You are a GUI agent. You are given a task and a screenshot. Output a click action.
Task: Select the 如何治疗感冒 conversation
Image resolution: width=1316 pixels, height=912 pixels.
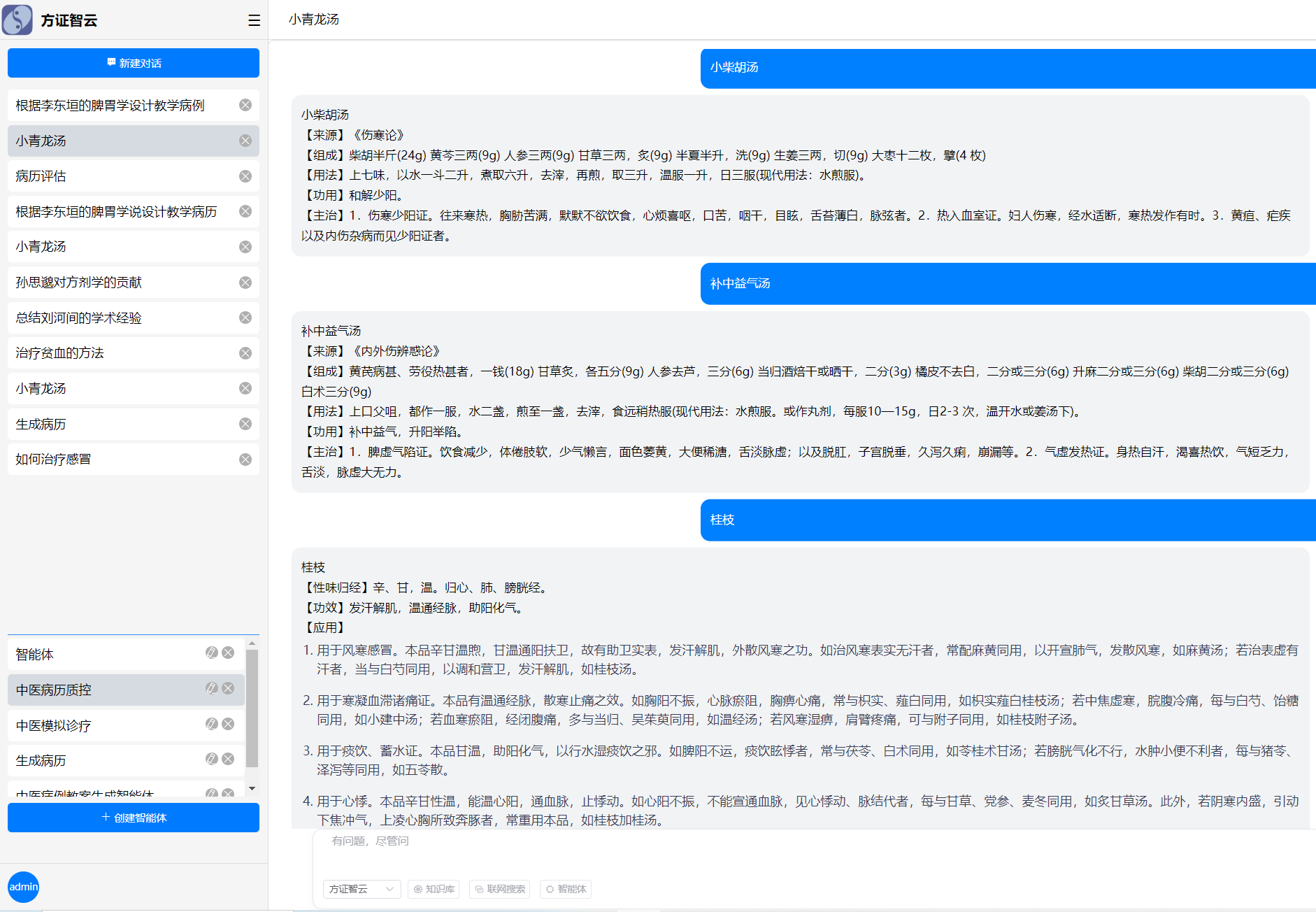pos(53,459)
